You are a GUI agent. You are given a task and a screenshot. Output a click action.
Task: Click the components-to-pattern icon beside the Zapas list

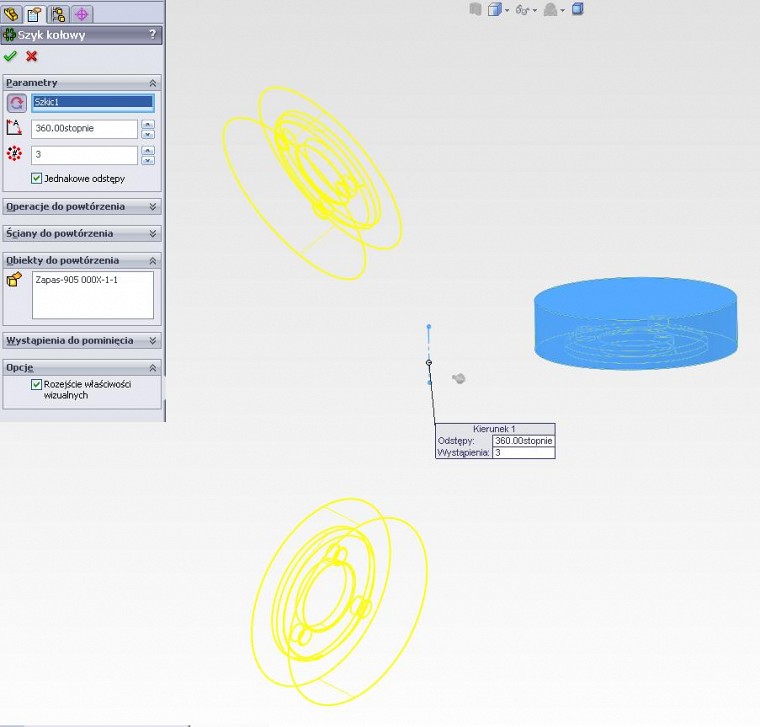click(15, 280)
